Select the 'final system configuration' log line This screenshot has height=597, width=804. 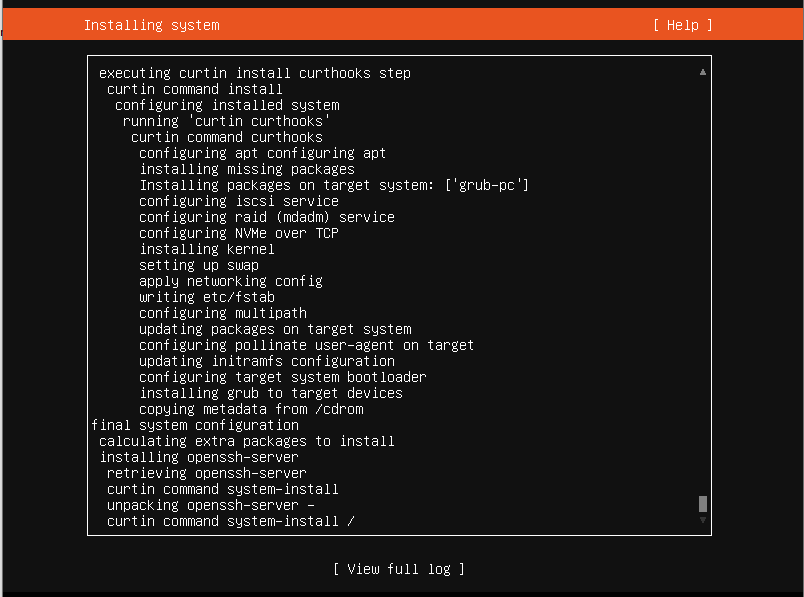[x=194, y=425]
